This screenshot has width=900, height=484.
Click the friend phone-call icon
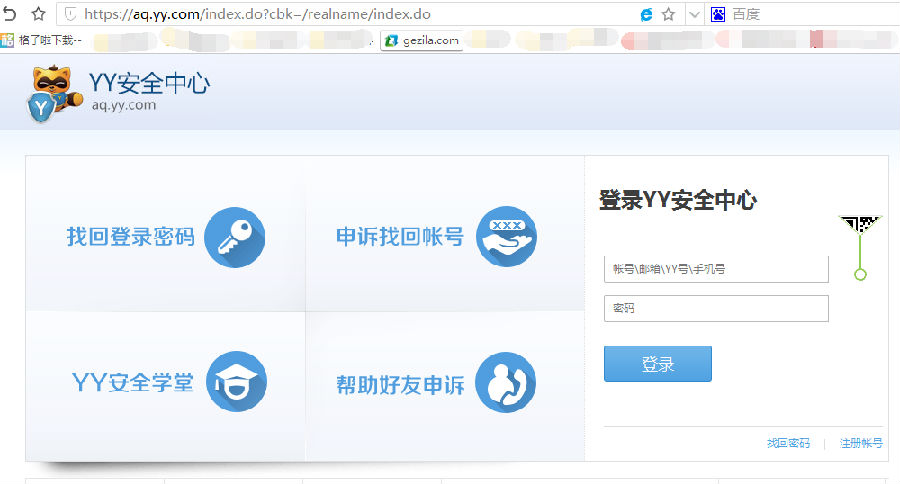505,382
